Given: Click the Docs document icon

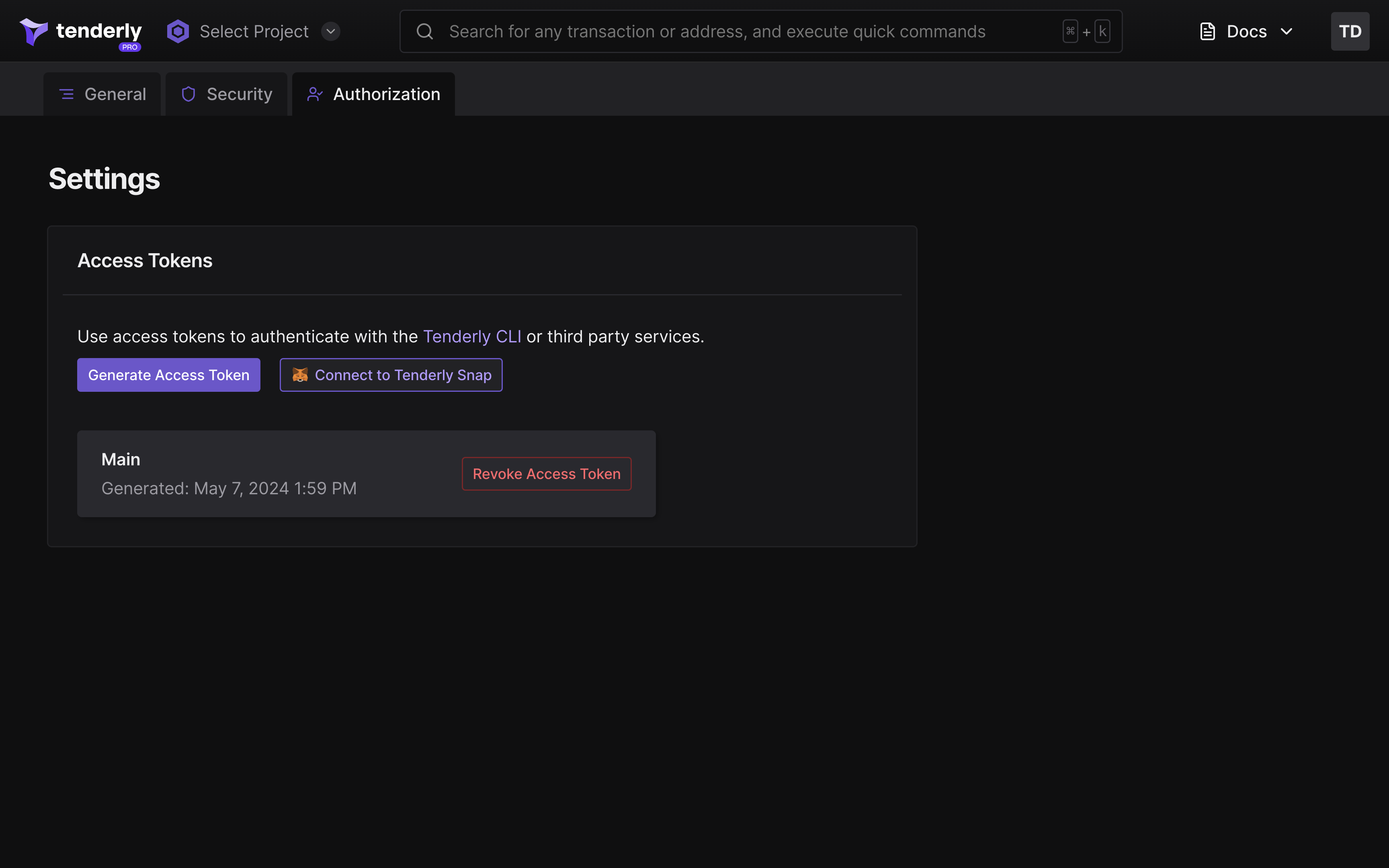Looking at the screenshot, I should 1208,32.
